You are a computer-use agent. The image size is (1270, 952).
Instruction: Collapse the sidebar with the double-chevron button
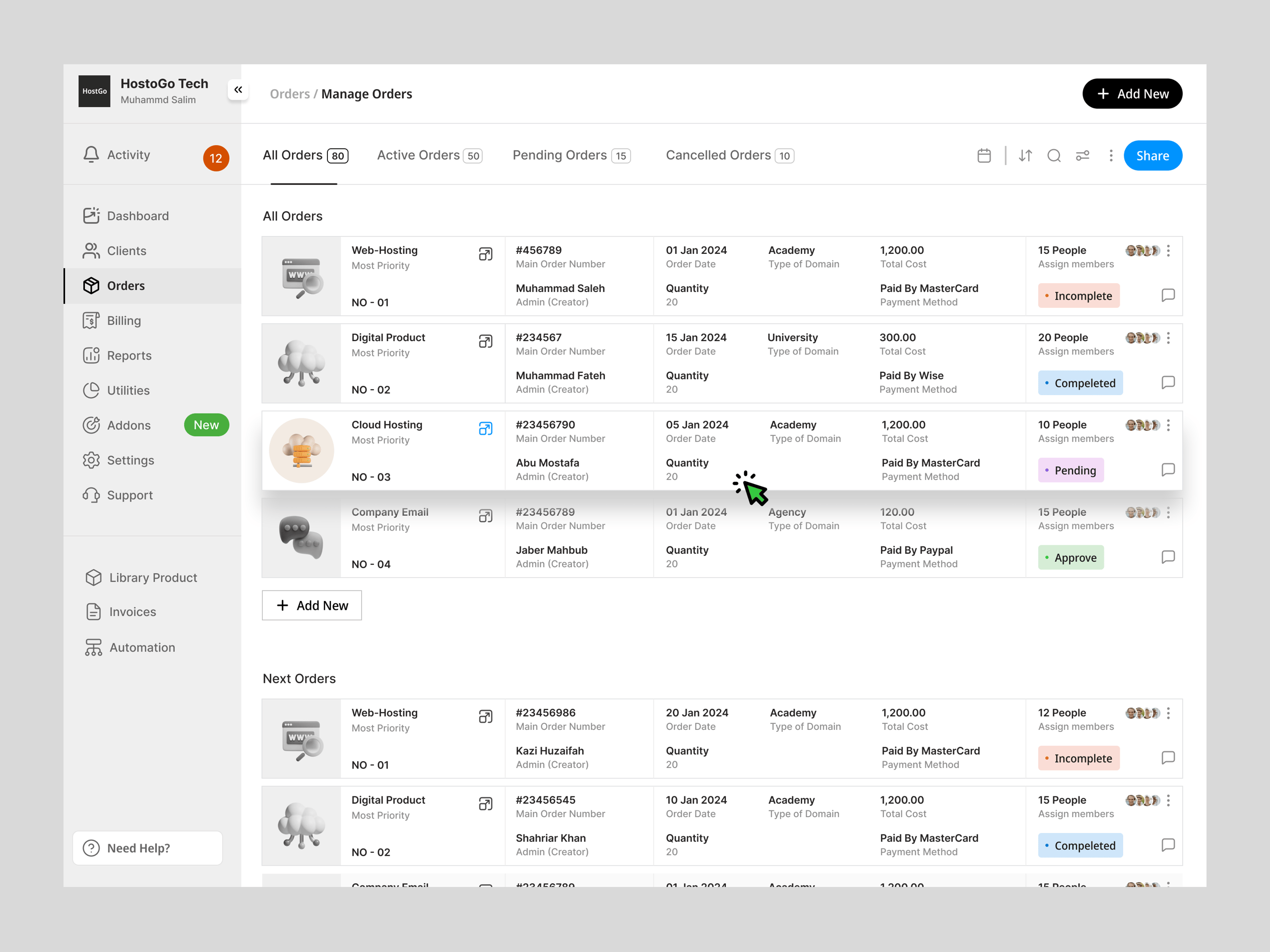(238, 90)
